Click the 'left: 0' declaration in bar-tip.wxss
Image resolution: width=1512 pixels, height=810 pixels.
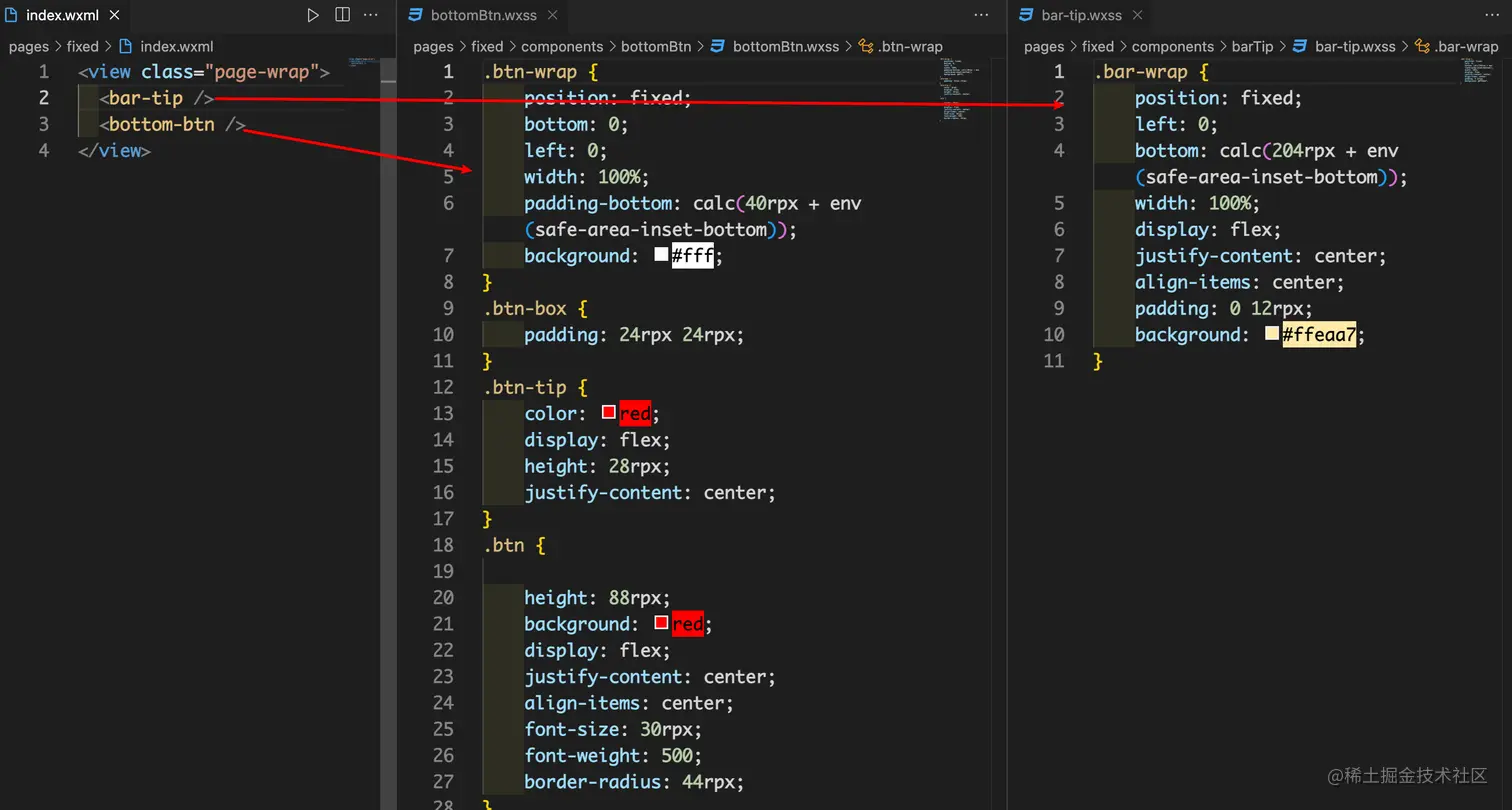[x=1177, y=124]
